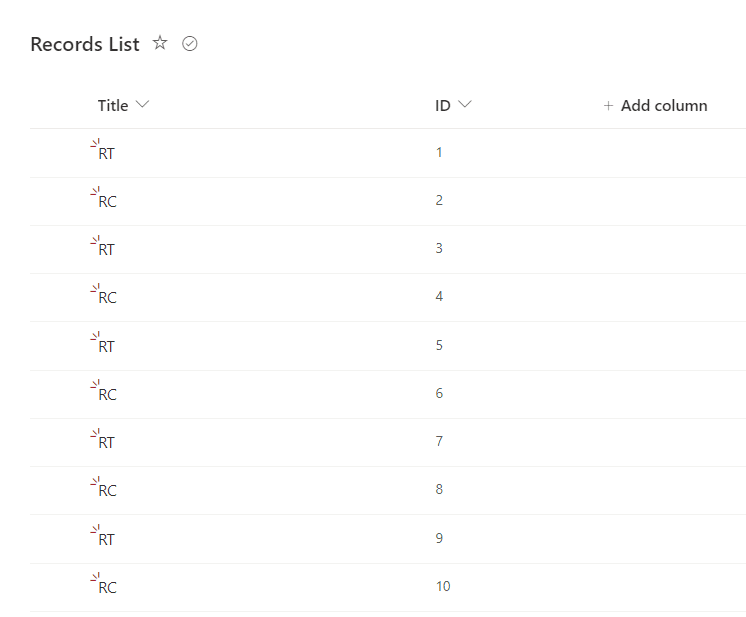Open the ID column header menu
746x617 pixels.
click(443, 105)
